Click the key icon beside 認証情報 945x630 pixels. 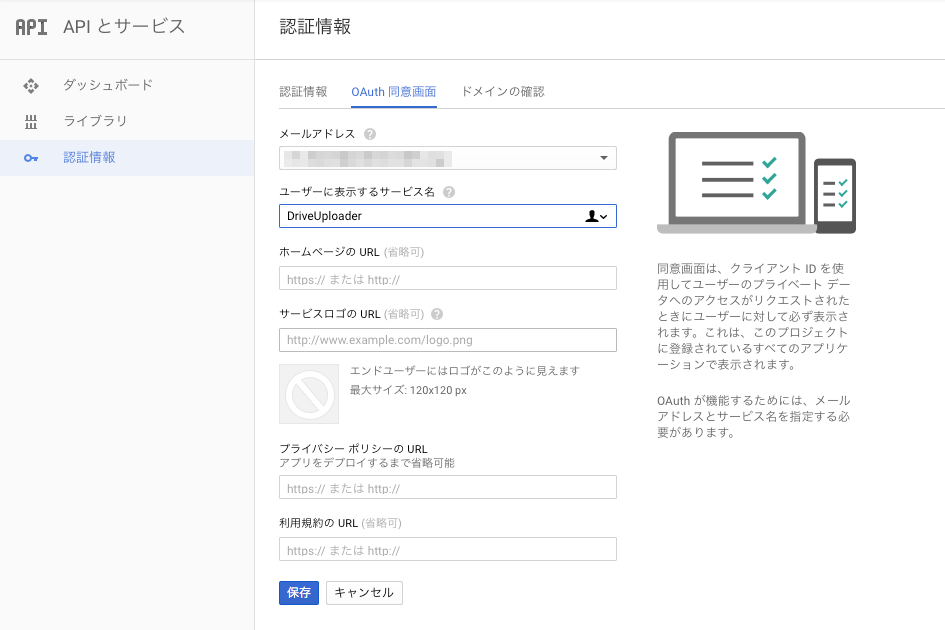(x=31, y=158)
